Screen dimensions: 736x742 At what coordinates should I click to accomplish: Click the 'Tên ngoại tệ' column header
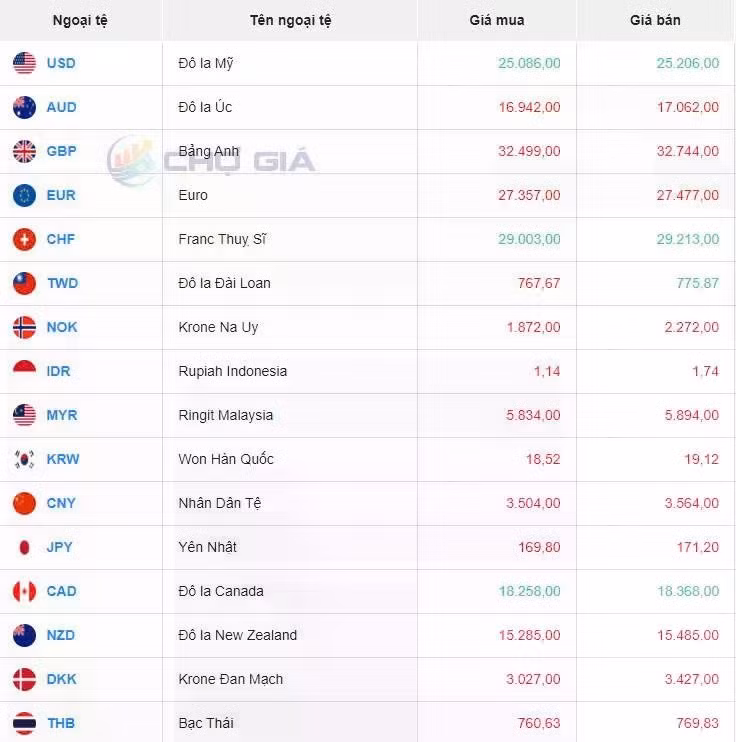coord(290,20)
